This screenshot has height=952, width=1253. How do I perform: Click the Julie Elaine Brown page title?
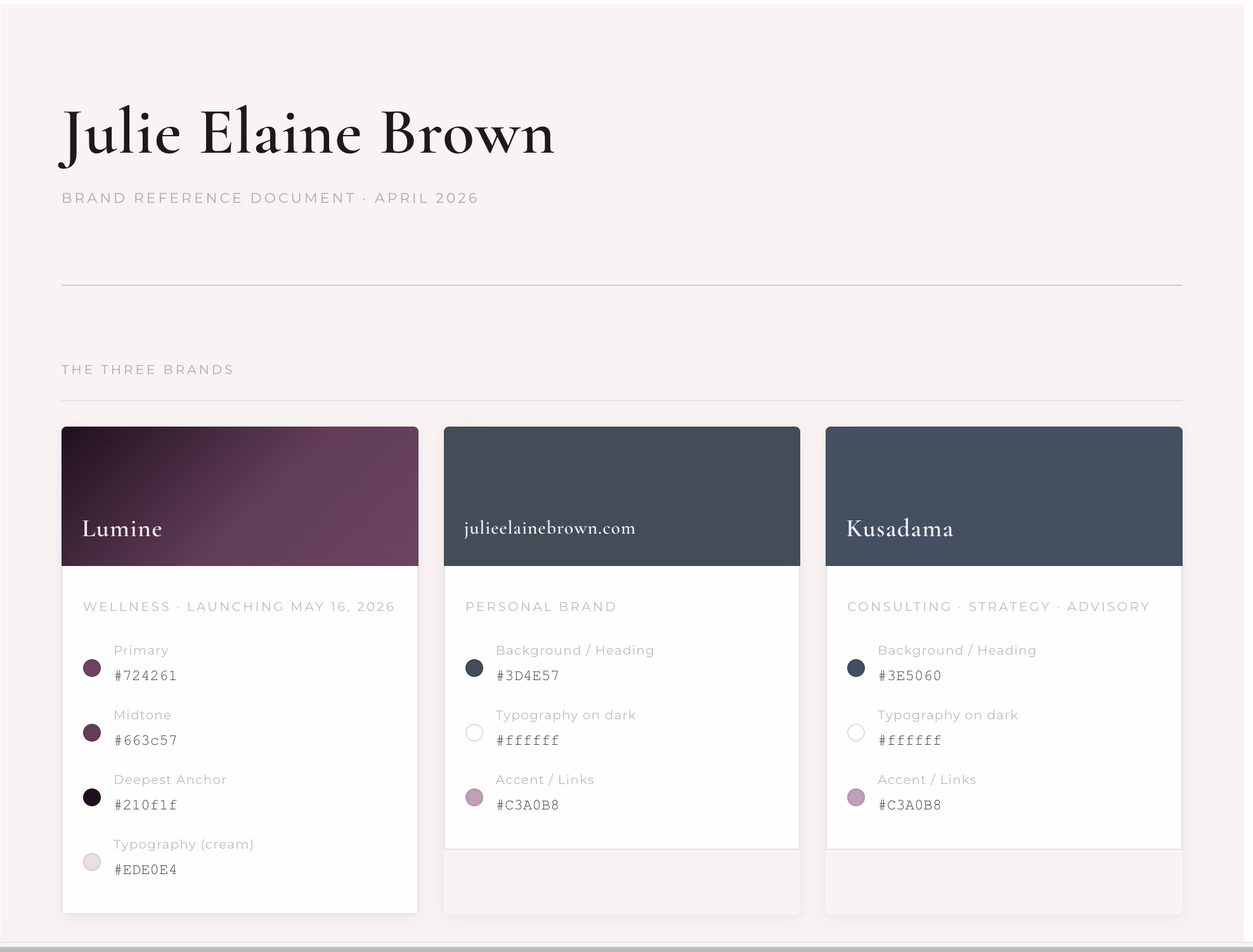tap(308, 133)
